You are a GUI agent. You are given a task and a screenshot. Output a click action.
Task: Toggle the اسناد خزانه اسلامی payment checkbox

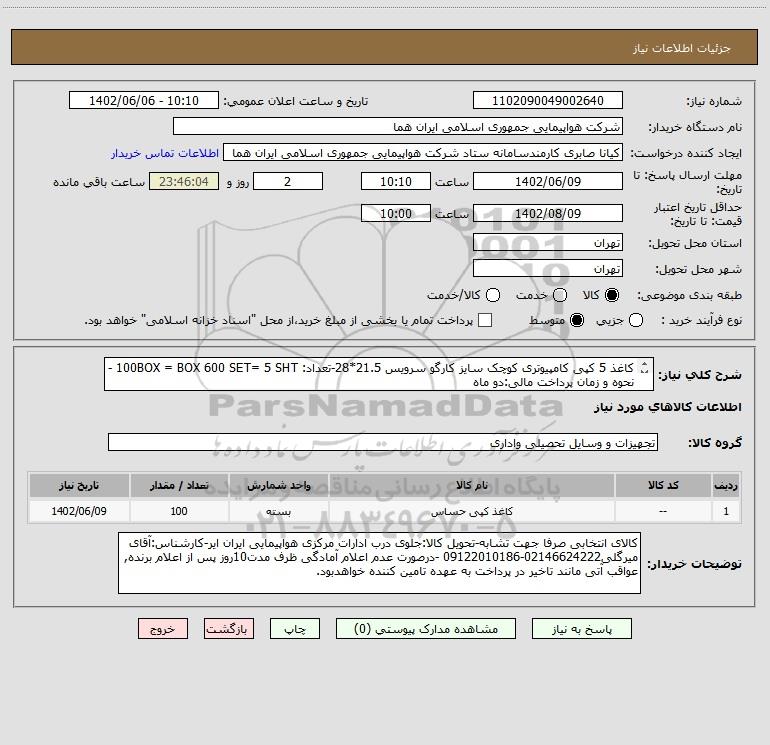[x=485, y=320]
